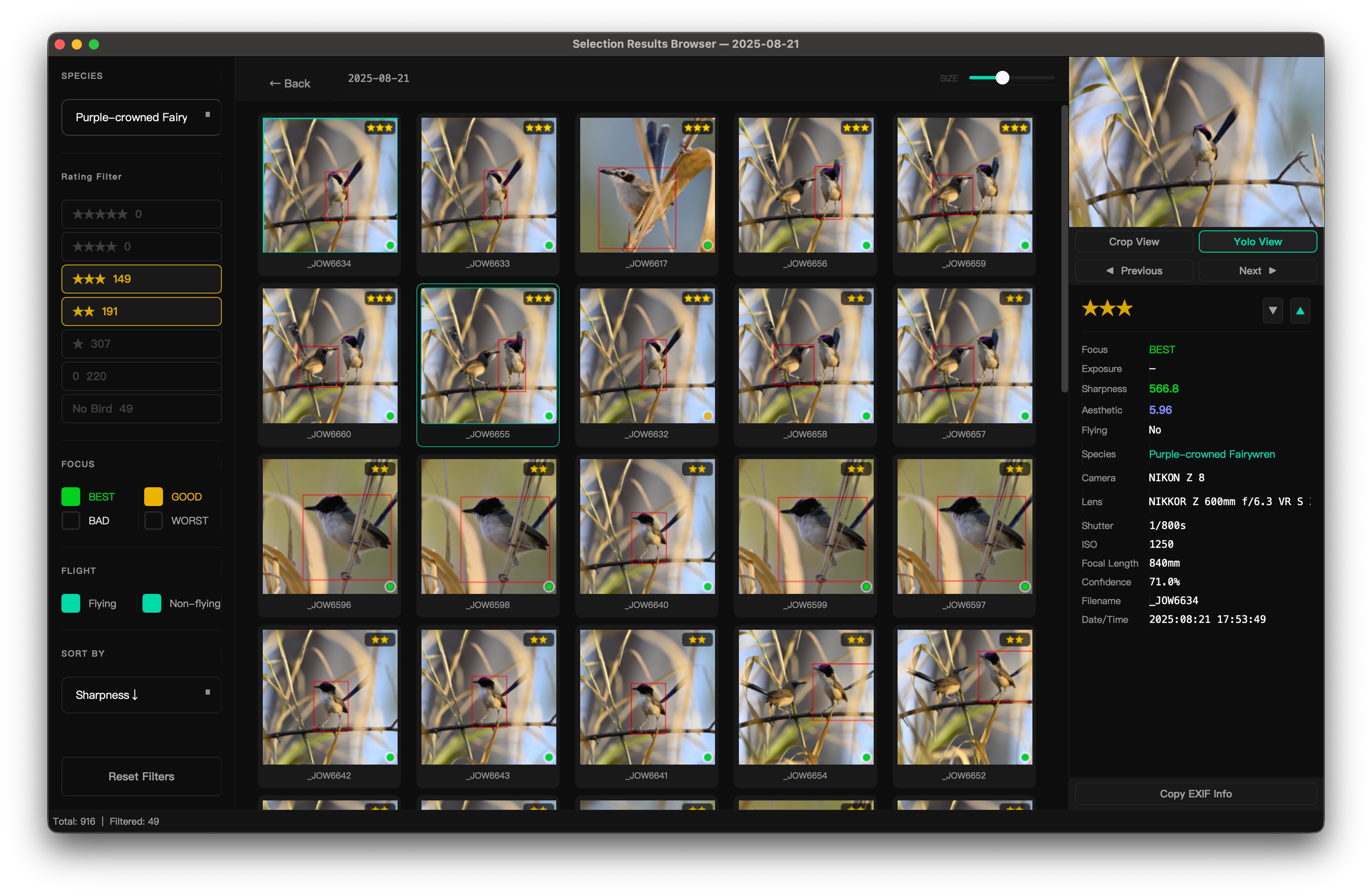Click the thumbnail SIZE slider
Viewport: 1372px width, 896px height.
[x=1002, y=78]
